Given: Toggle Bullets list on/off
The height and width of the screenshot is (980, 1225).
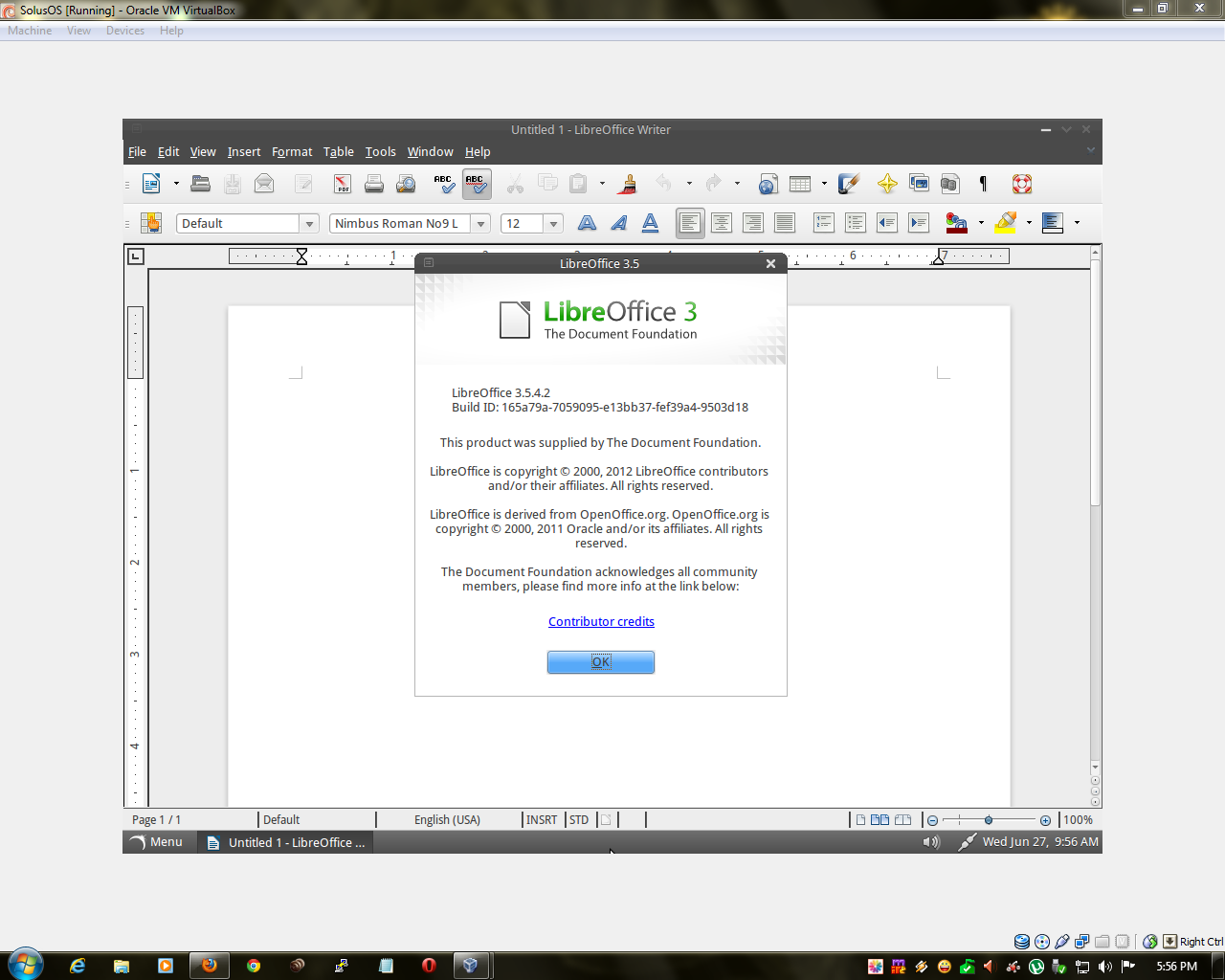Looking at the screenshot, I should coord(856,223).
